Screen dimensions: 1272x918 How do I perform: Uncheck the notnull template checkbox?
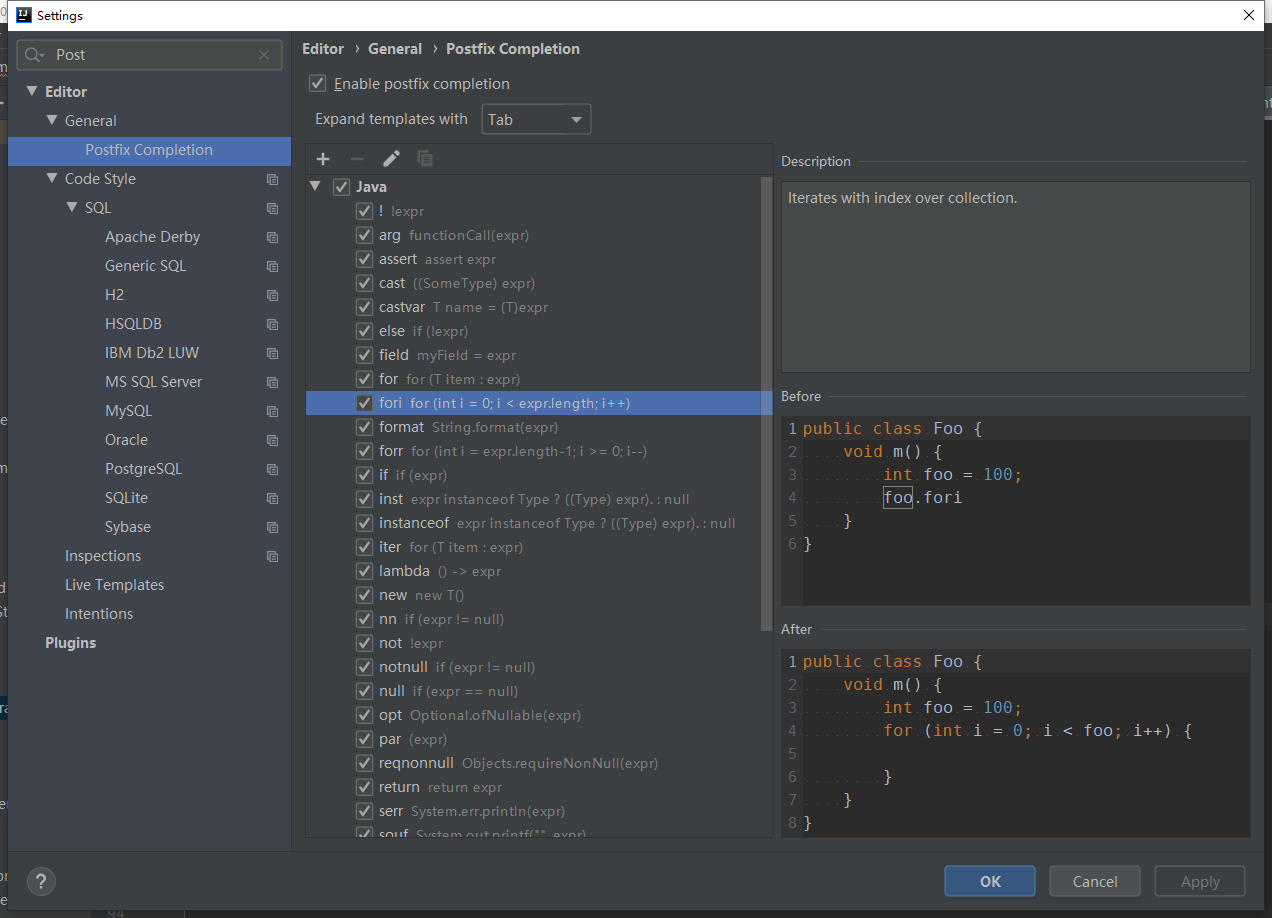tap(365, 667)
